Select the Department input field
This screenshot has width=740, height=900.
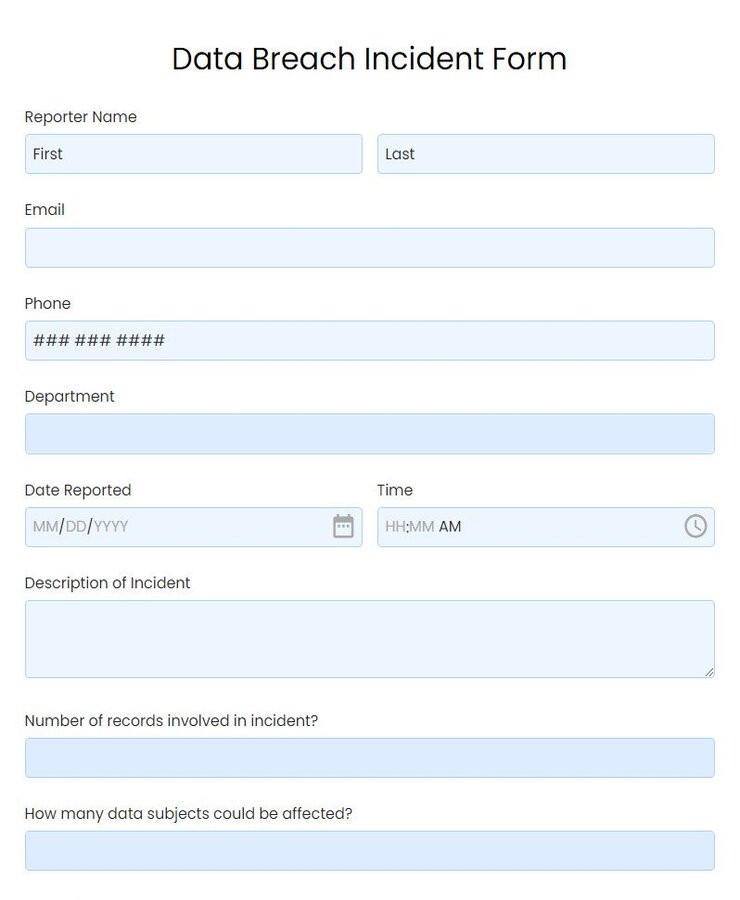pos(369,433)
